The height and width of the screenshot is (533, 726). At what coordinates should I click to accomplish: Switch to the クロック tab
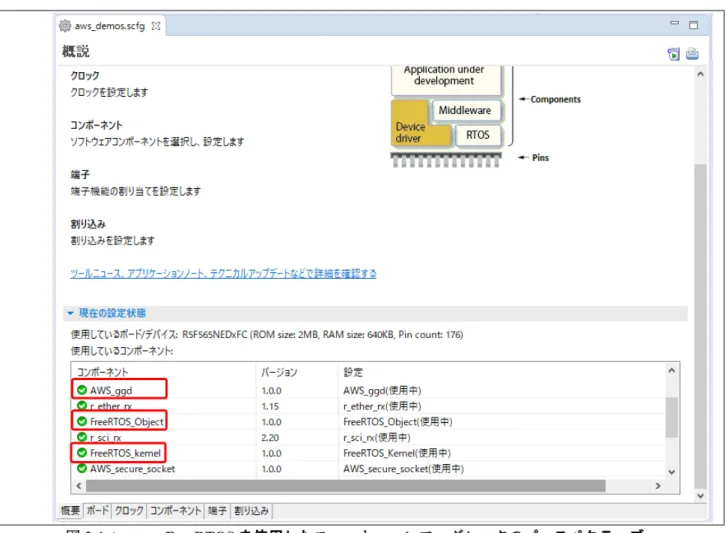[x=129, y=511]
